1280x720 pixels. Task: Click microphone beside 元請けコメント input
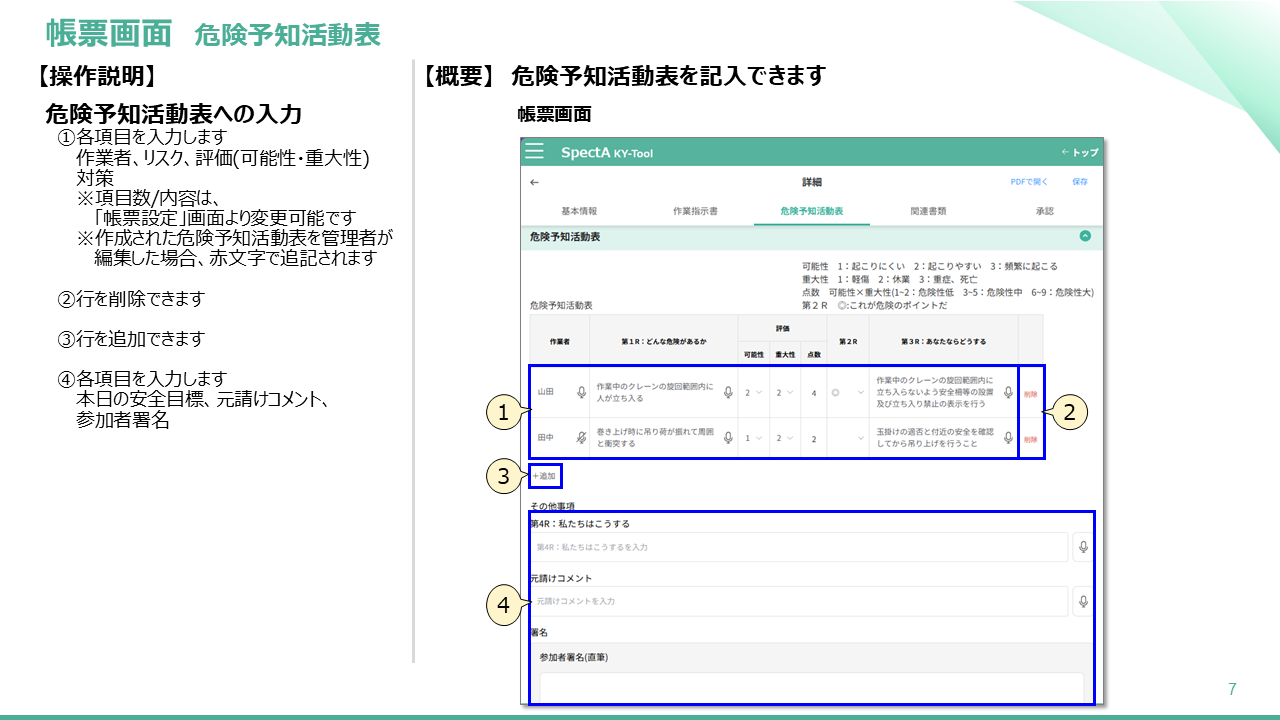tap(1082, 601)
